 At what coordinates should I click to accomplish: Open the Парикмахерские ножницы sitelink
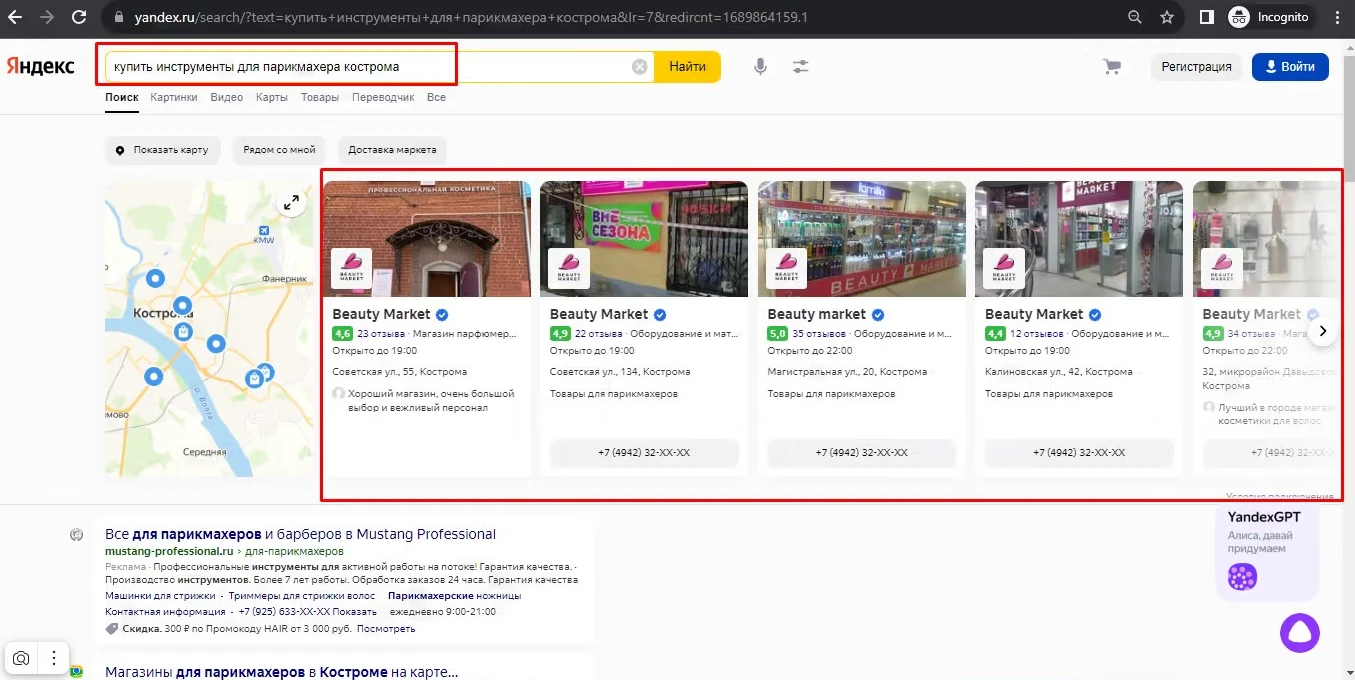pyautogui.click(x=454, y=595)
